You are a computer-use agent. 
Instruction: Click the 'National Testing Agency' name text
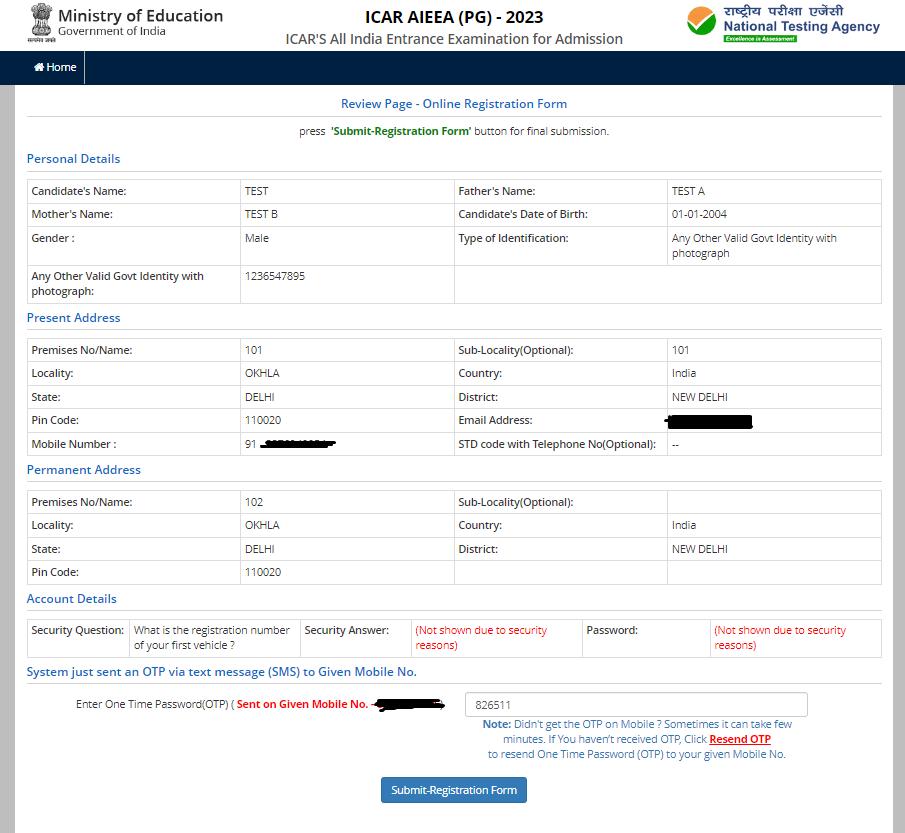tap(802, 27)
